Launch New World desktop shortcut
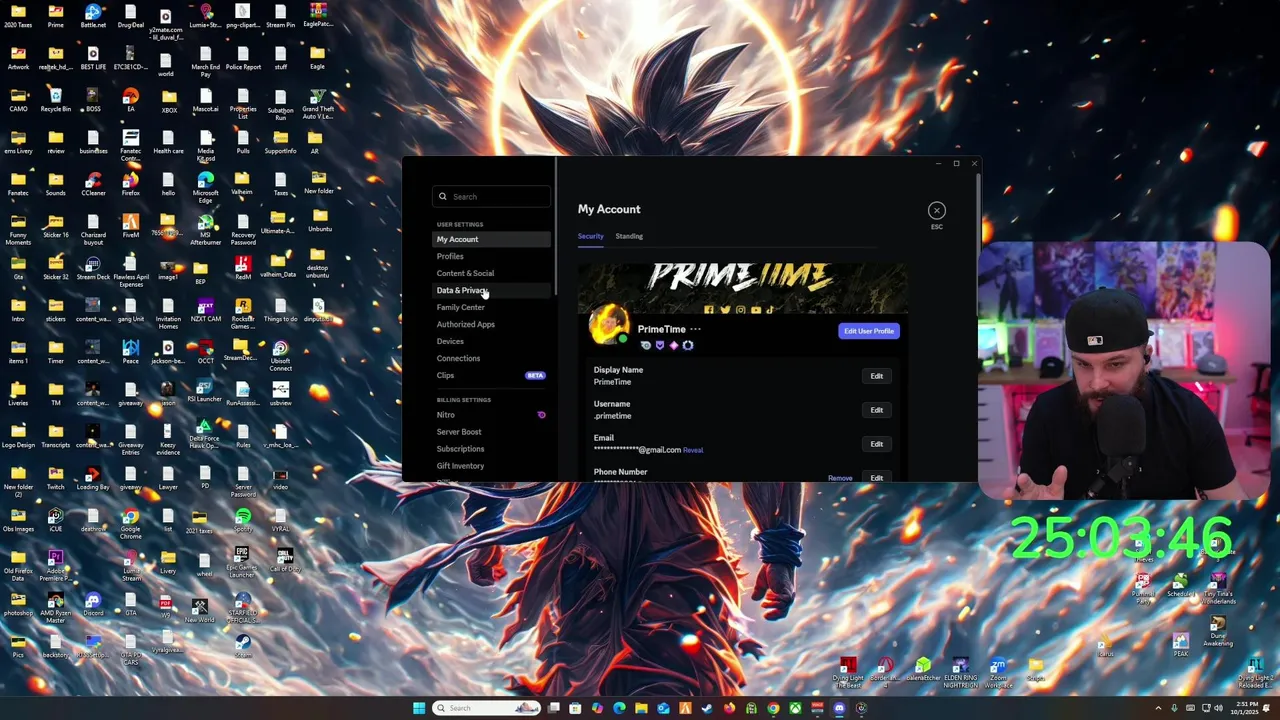This screenshot has width=1280, height=720. click(199, 610)
